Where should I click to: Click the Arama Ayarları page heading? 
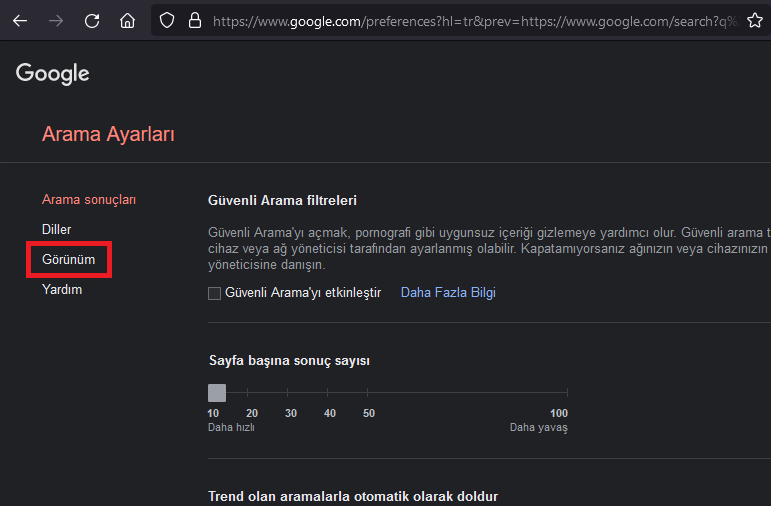108,134
